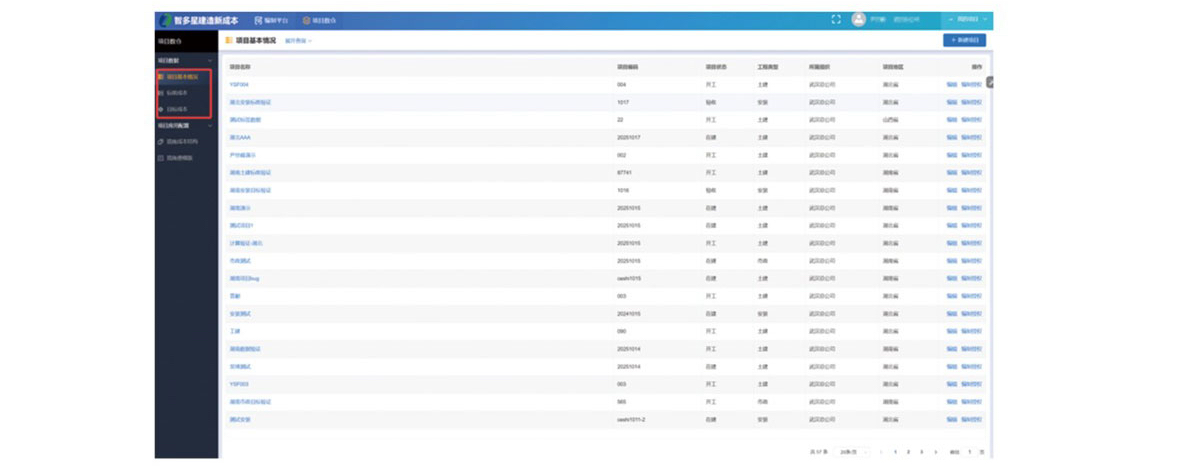Collapse the 项目数据 sidebar group

click(209, 61)
